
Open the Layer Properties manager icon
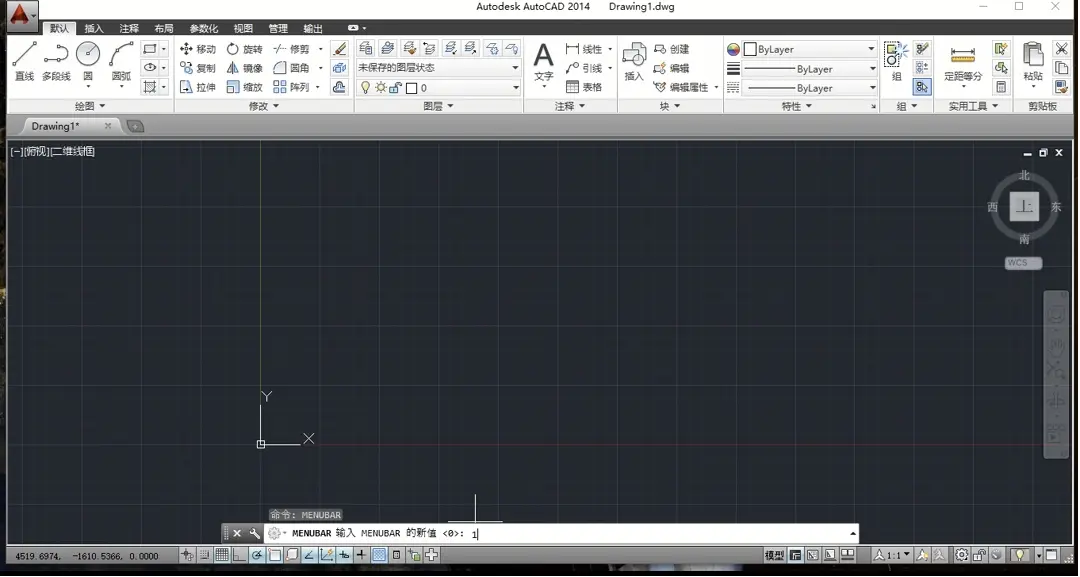tap(366, 48)
